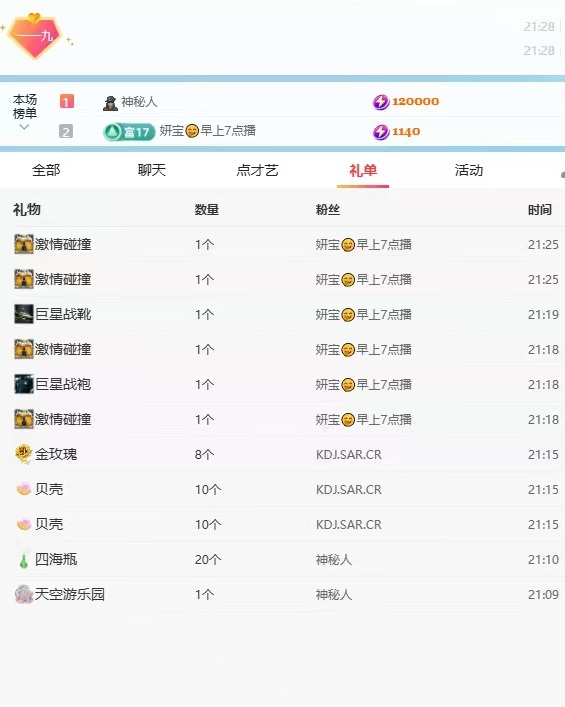
Task: Click the heart-shaped 一九 badge icon
Action: click(x=35, y=36)
